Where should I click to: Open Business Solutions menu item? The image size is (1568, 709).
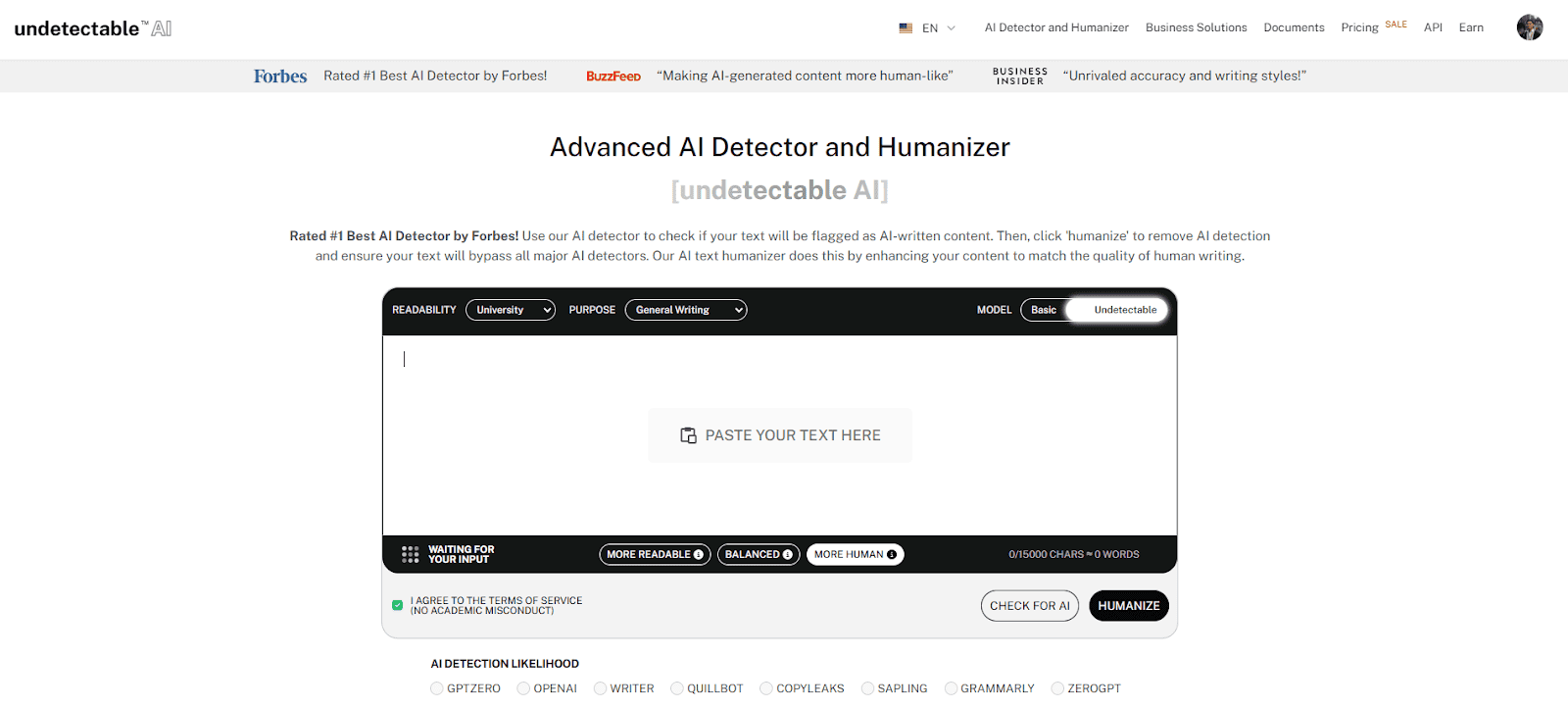click(x=1196, y=27)
